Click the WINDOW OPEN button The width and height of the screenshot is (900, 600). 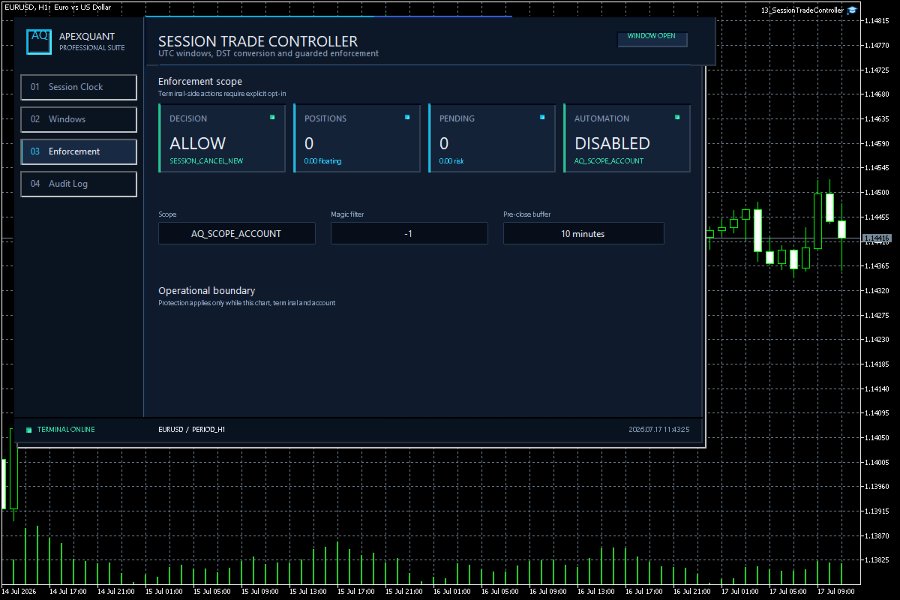[652, 38]
